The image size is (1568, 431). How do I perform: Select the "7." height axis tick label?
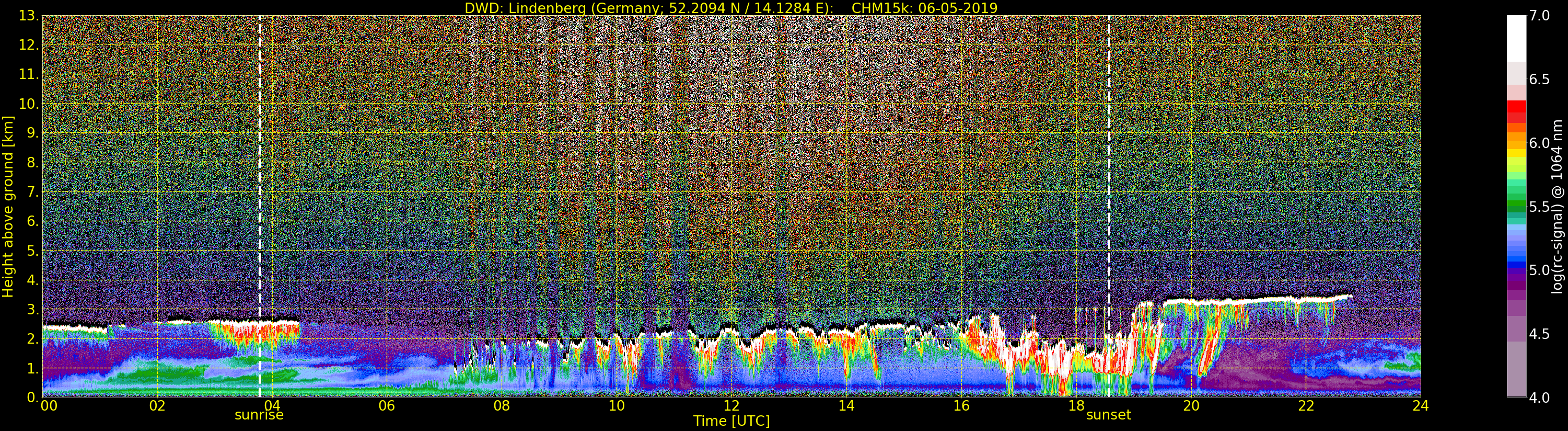tap(32, 192)
